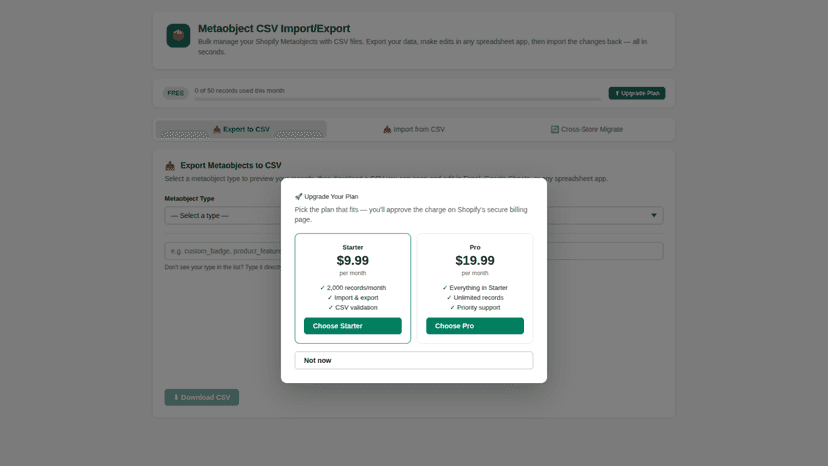
Task: Open the Cross-Store Migrate tab
Action: click(587, 129)
